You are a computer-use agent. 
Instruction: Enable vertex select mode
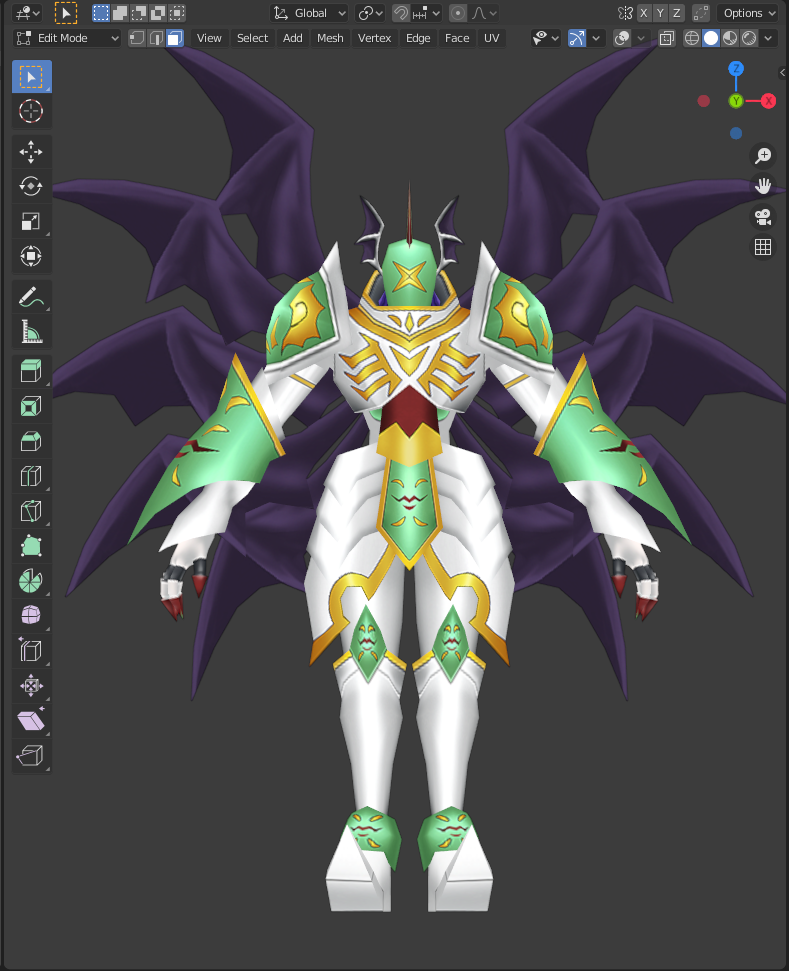point(137,38)
